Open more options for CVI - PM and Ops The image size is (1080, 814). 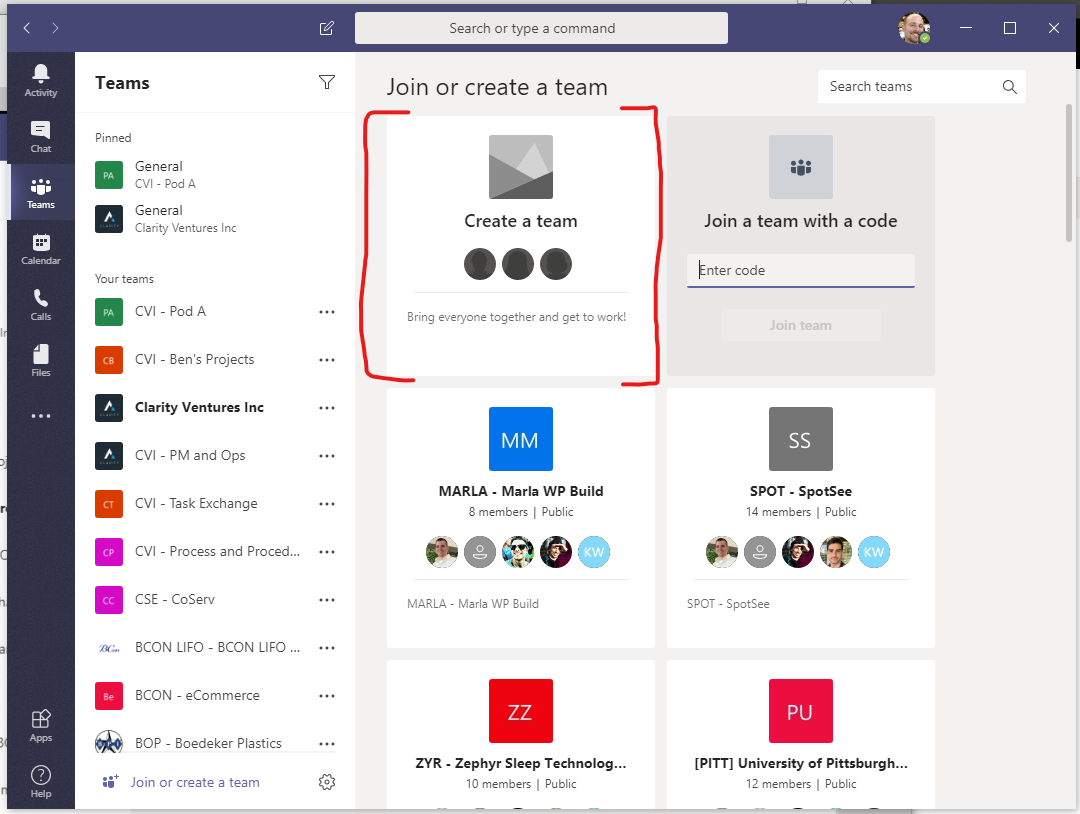tap(327, 456)
